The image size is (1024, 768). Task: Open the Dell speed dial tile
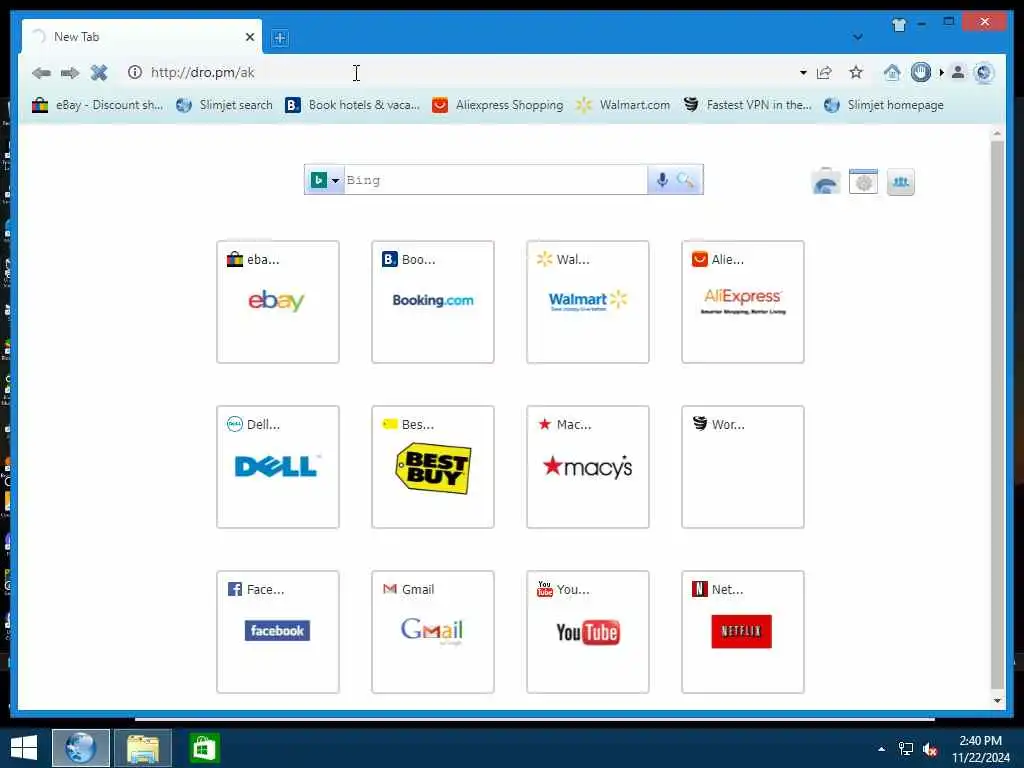[278, 467]
